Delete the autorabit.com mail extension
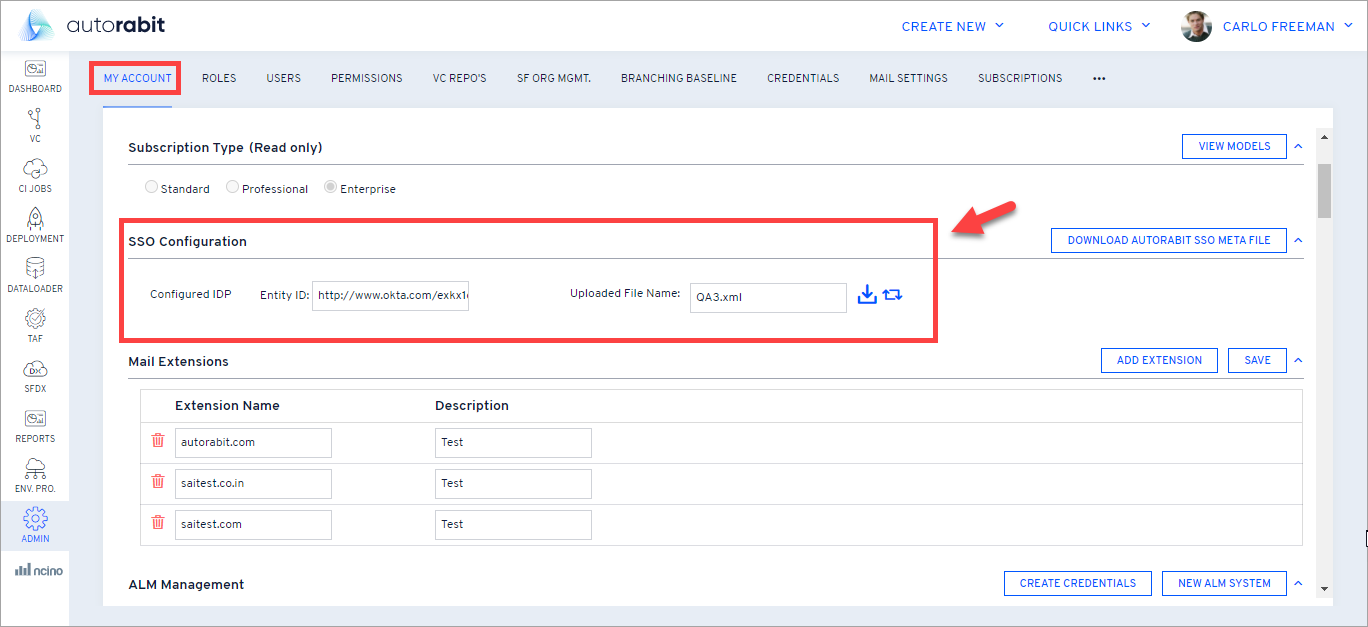Screen dimensions: 1368x627 pyautogui.click(x=157, y=441)
